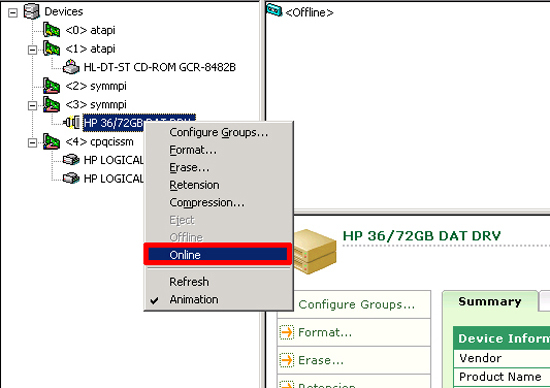Click the Erase arrow icon in the task list
Screen dimensions: 550x388
[x=287, y=360]
